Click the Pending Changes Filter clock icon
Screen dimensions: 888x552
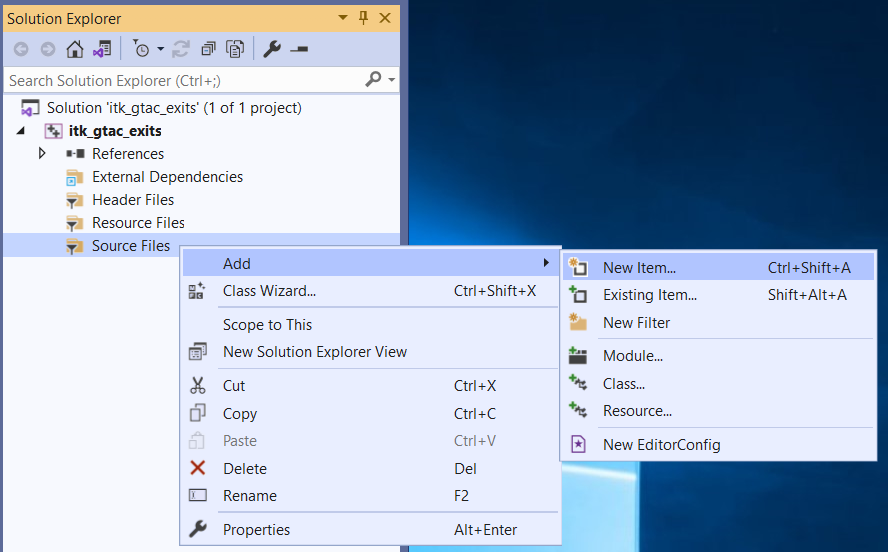(x=141, y=49)
